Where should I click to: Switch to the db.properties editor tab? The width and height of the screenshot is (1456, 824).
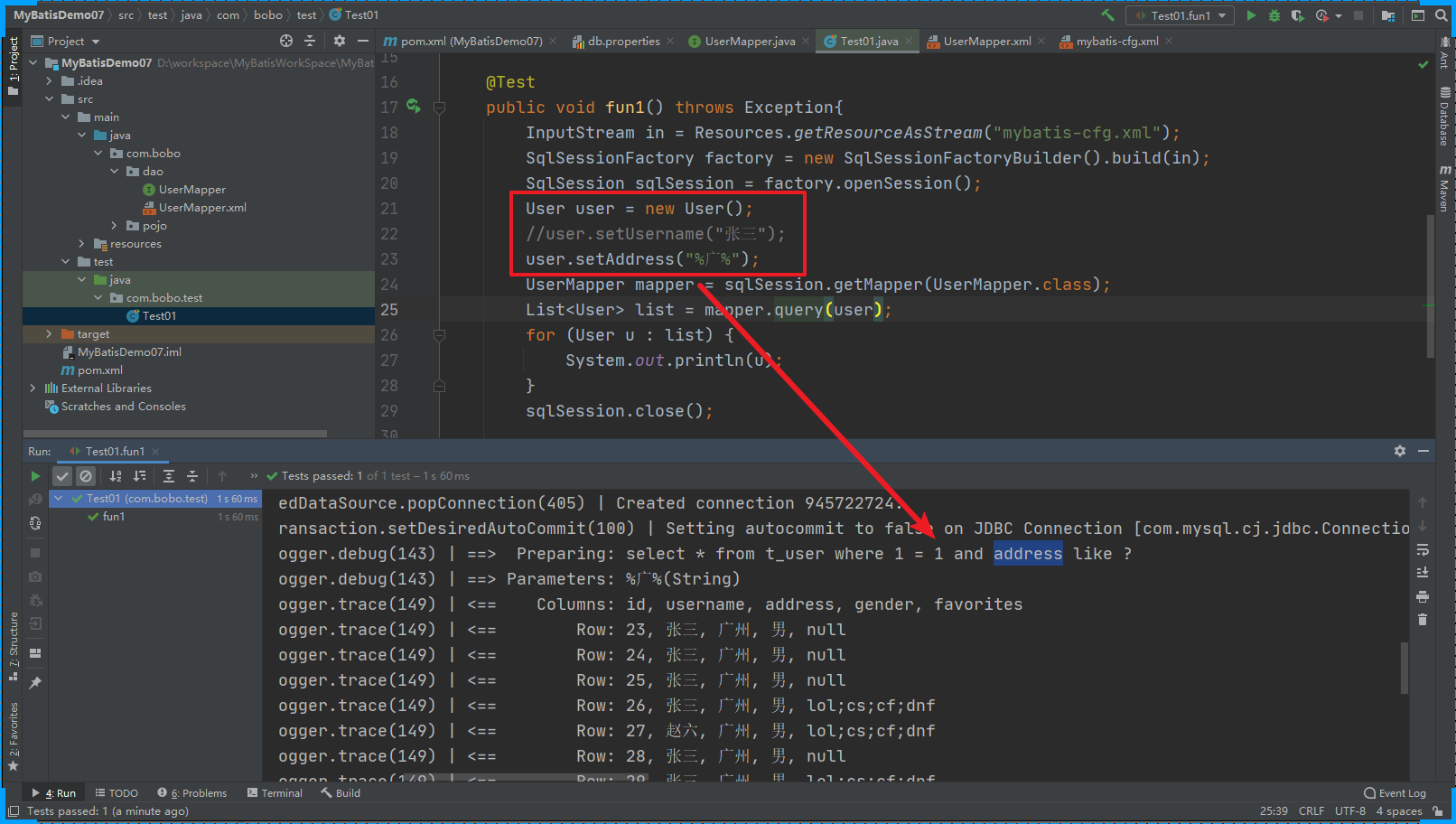point(623,41)
